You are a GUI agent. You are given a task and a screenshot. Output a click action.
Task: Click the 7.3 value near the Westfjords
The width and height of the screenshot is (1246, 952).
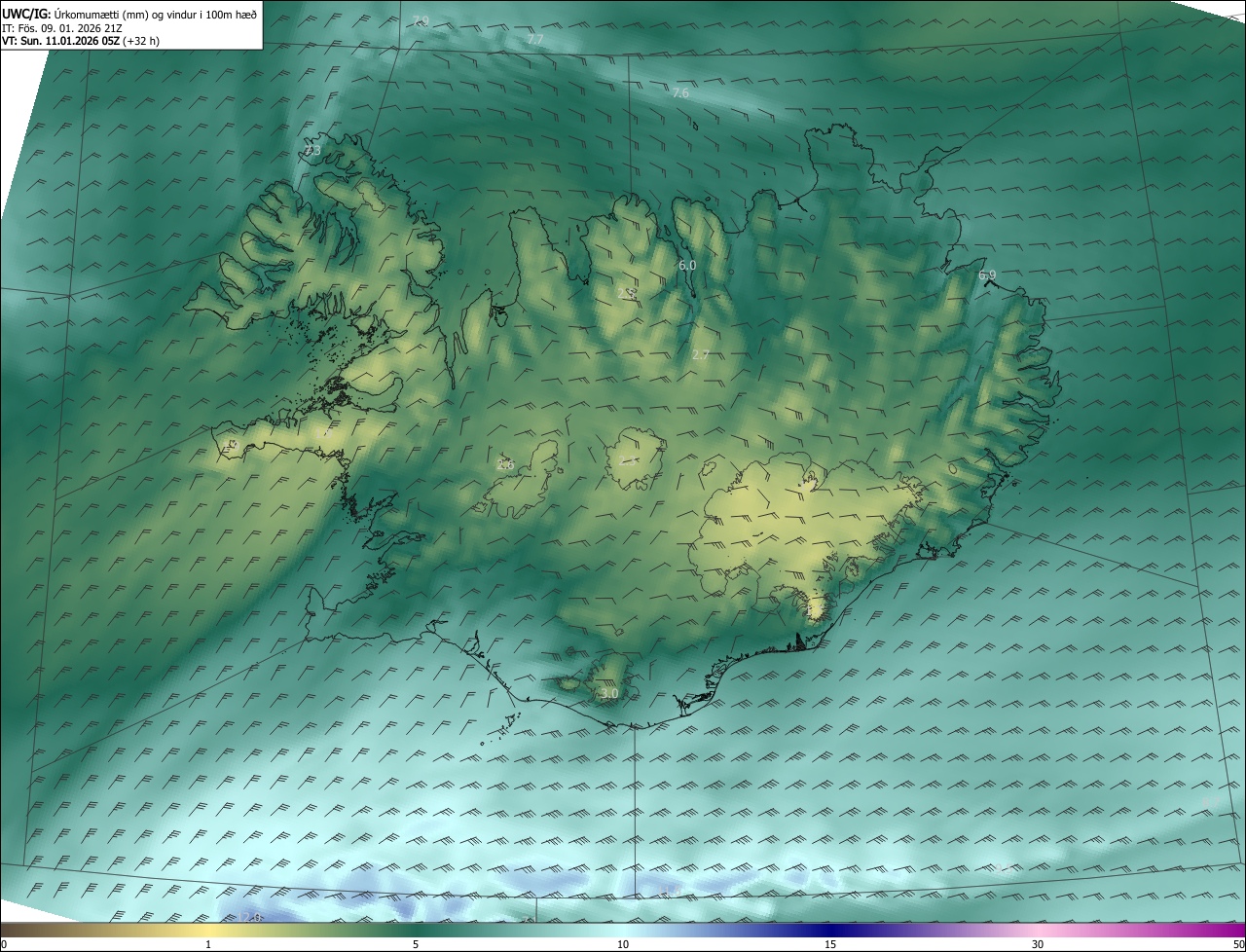(x=311, y=150)
